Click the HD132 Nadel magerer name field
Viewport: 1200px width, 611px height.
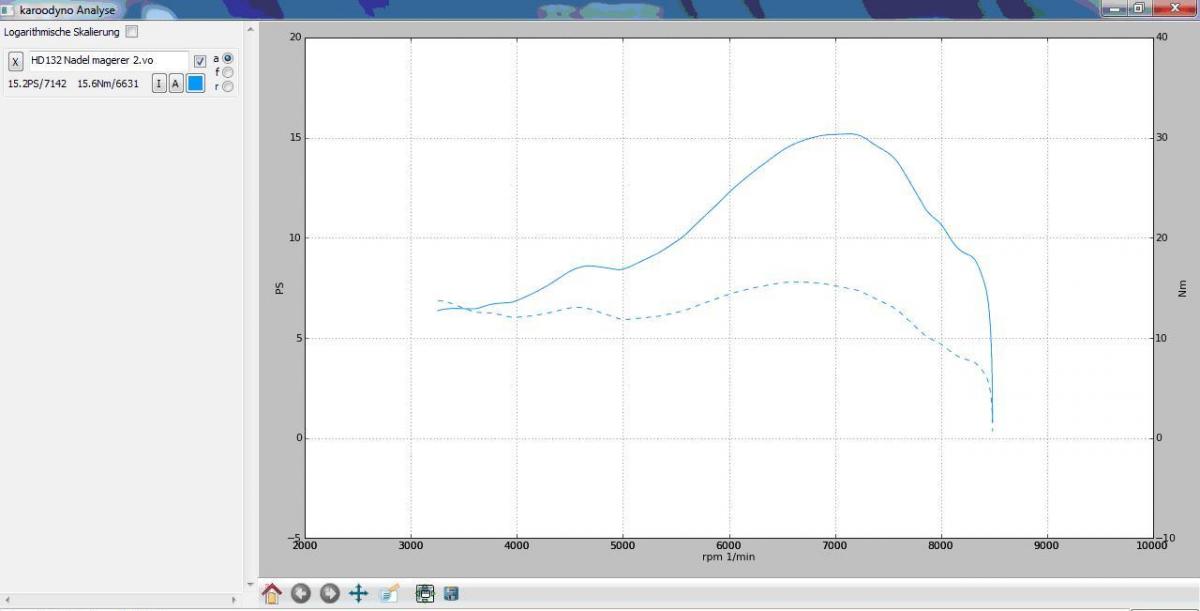(x=108, y=61)
